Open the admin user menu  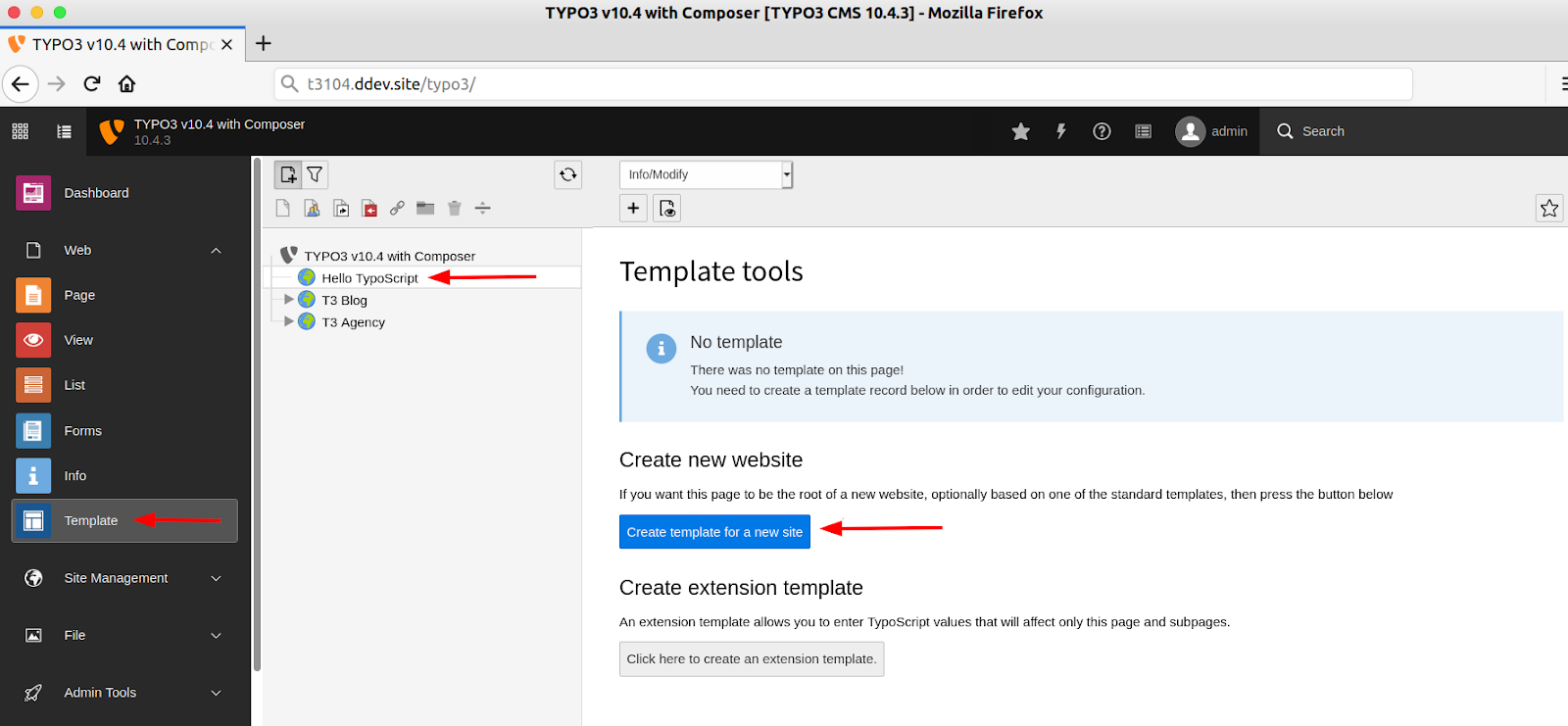(1211, 131)
